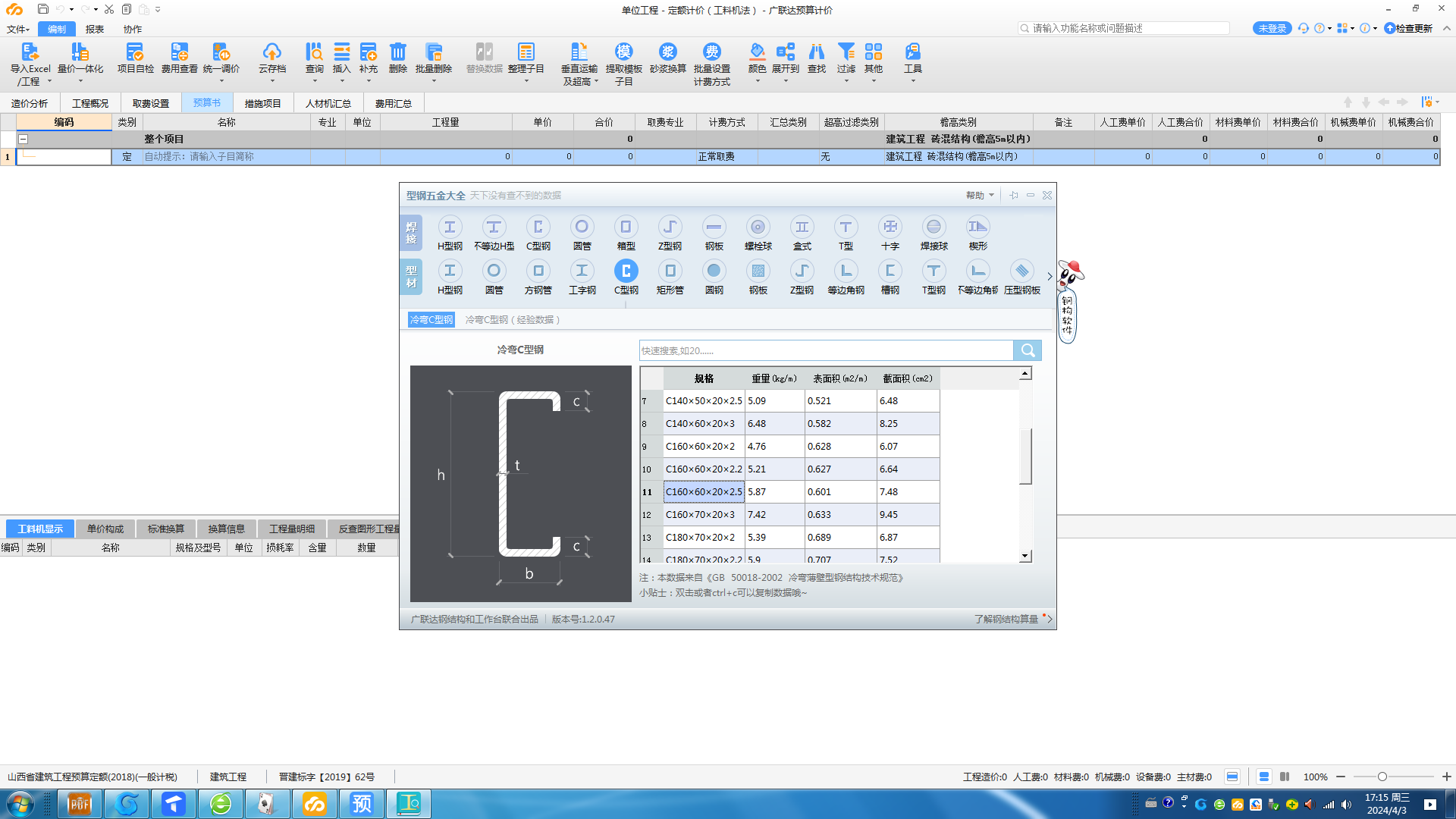Click the 过滤 filter icon
The height and width of the screenshot is (819, 1456).
coord(846,52)
